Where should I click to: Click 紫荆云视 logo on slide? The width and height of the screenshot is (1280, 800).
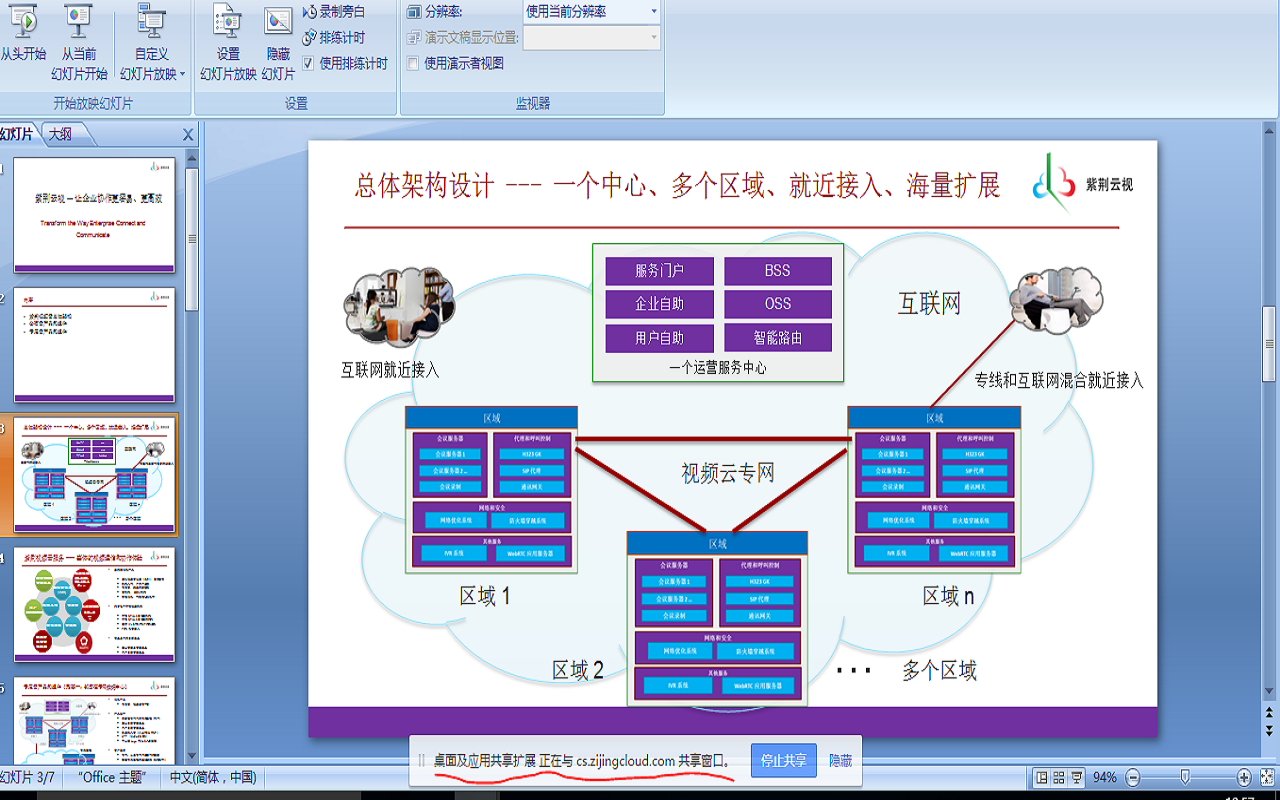tap(1083, 184)
